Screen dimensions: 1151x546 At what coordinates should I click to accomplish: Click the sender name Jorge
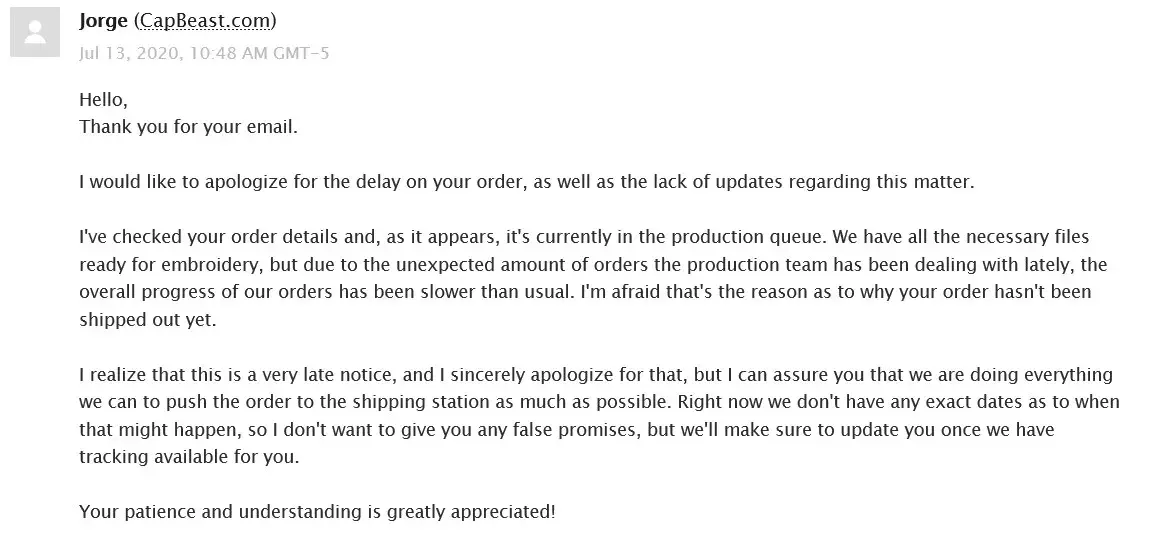tap(104, 20)
